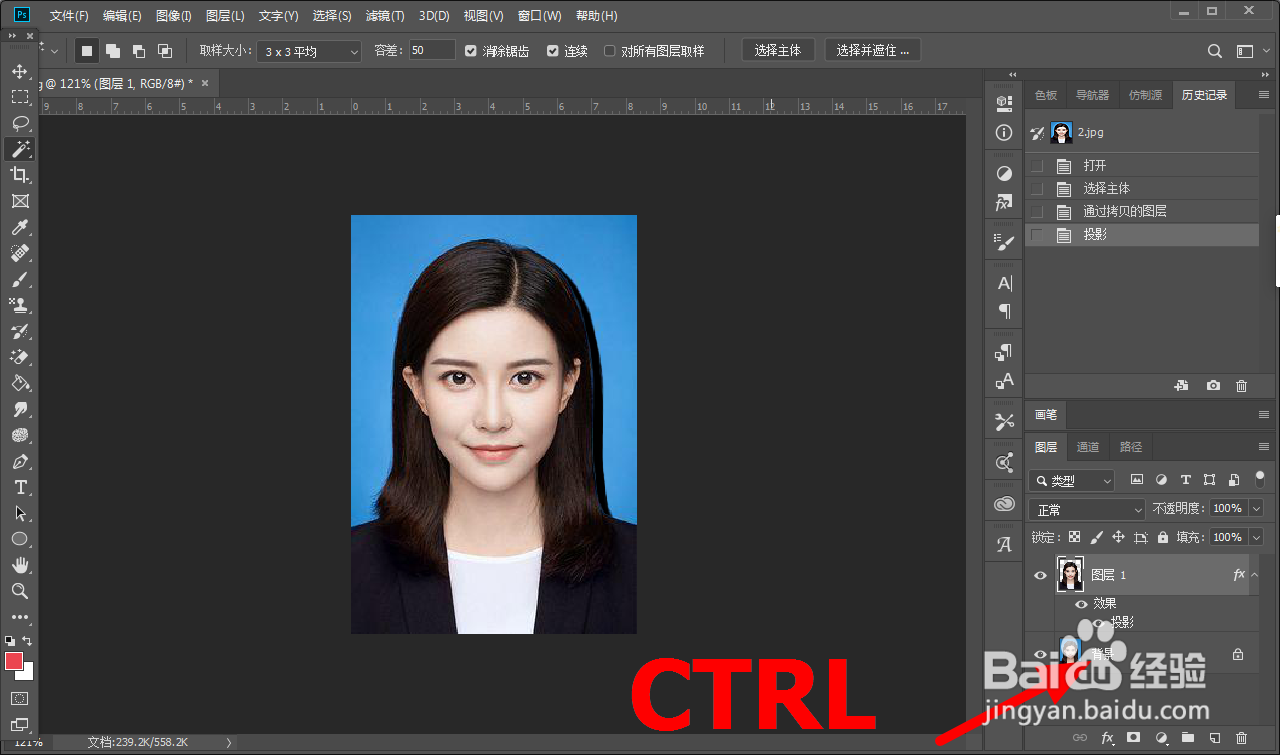Select the Frame tool
This screenshot has height=755, width=1280.
(x=19, y=201)
